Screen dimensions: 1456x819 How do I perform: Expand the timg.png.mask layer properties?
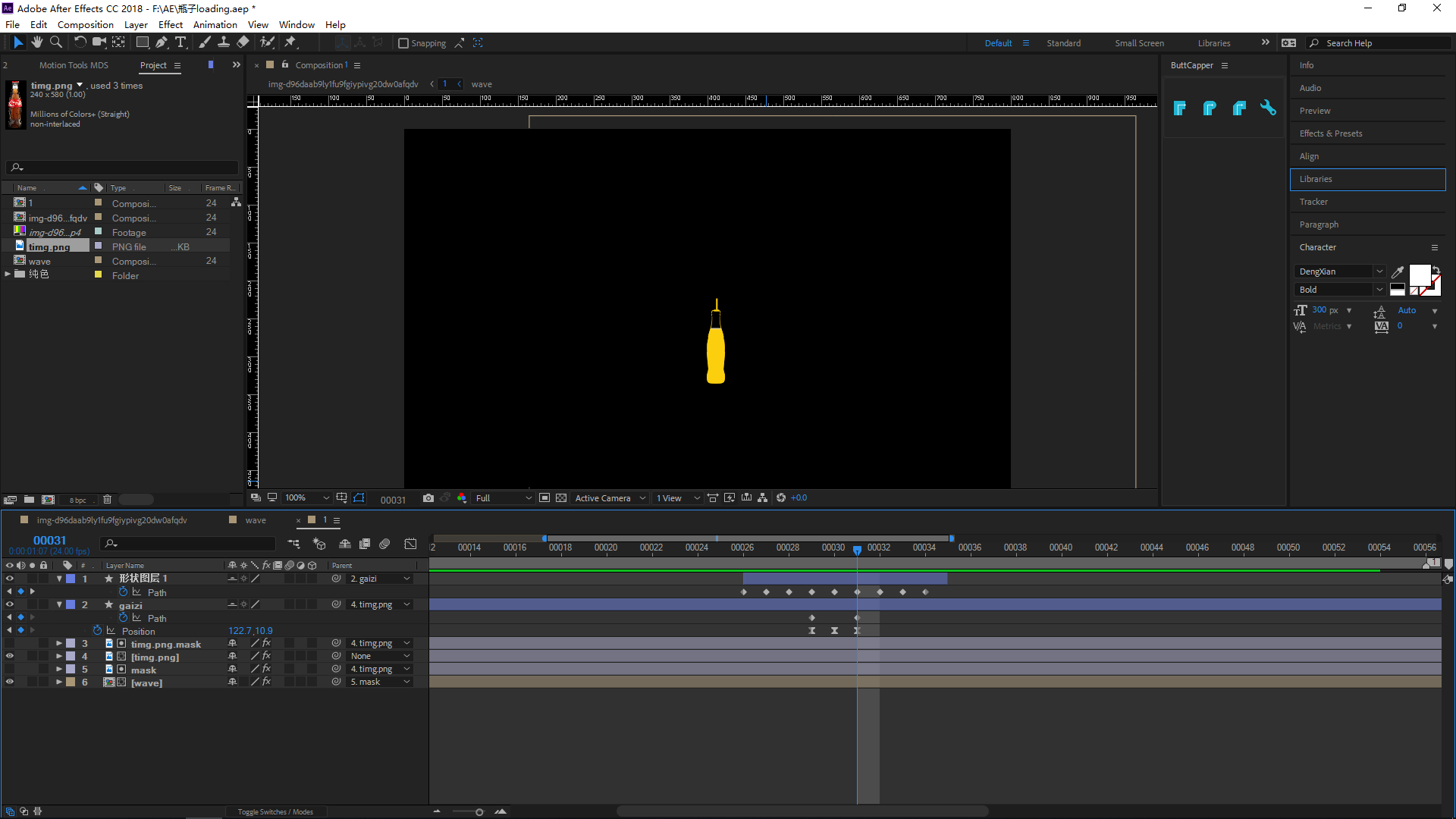point(59,644)
